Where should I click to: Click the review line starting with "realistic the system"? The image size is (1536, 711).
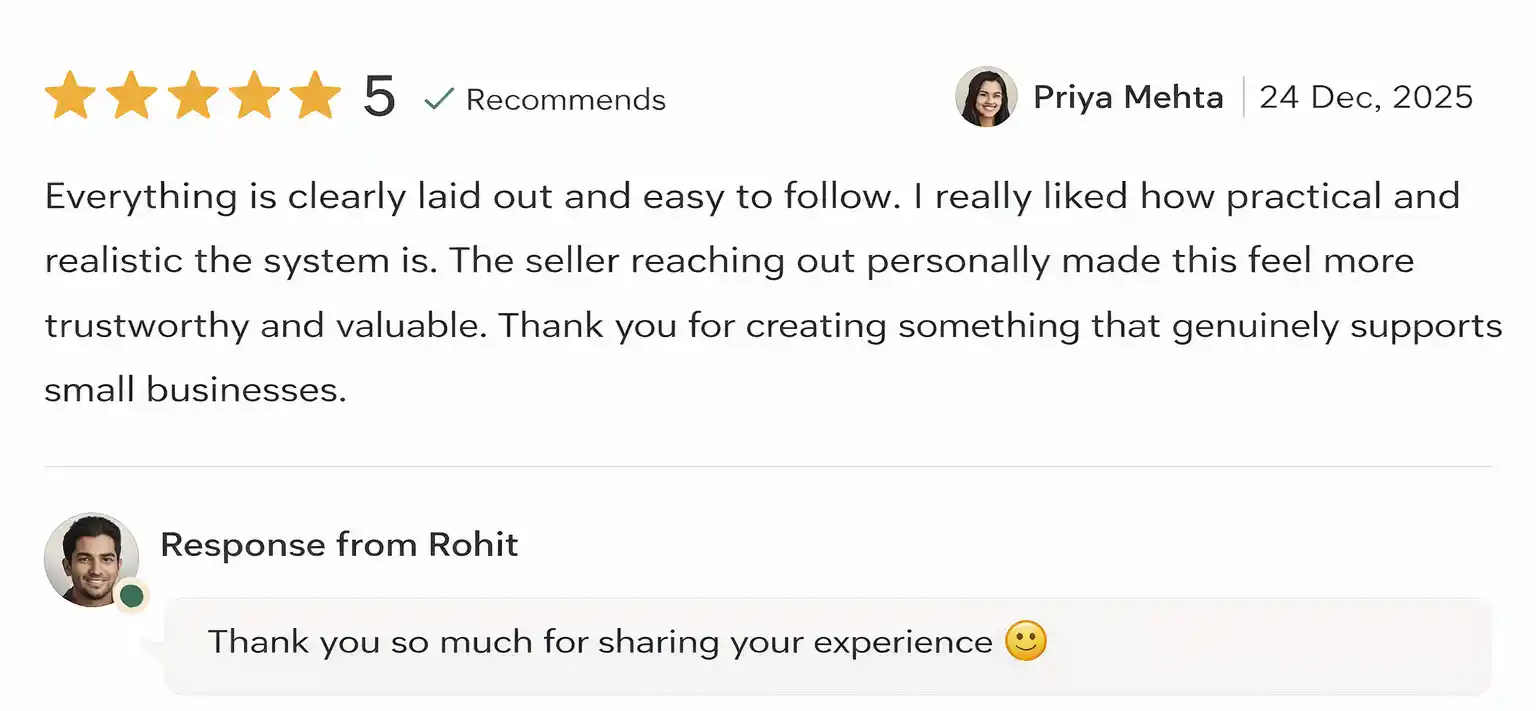click(729, 261)
